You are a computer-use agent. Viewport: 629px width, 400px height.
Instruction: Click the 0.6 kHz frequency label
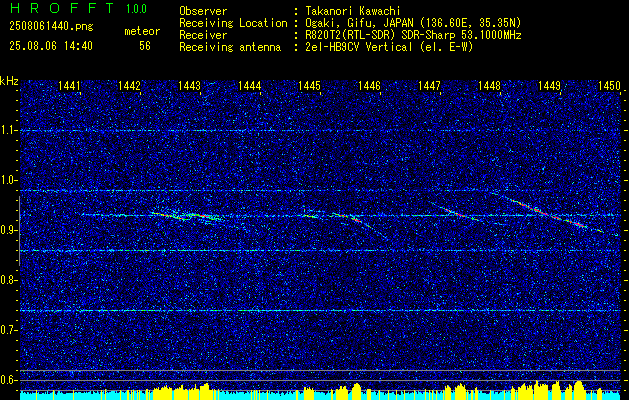[9, 380]
